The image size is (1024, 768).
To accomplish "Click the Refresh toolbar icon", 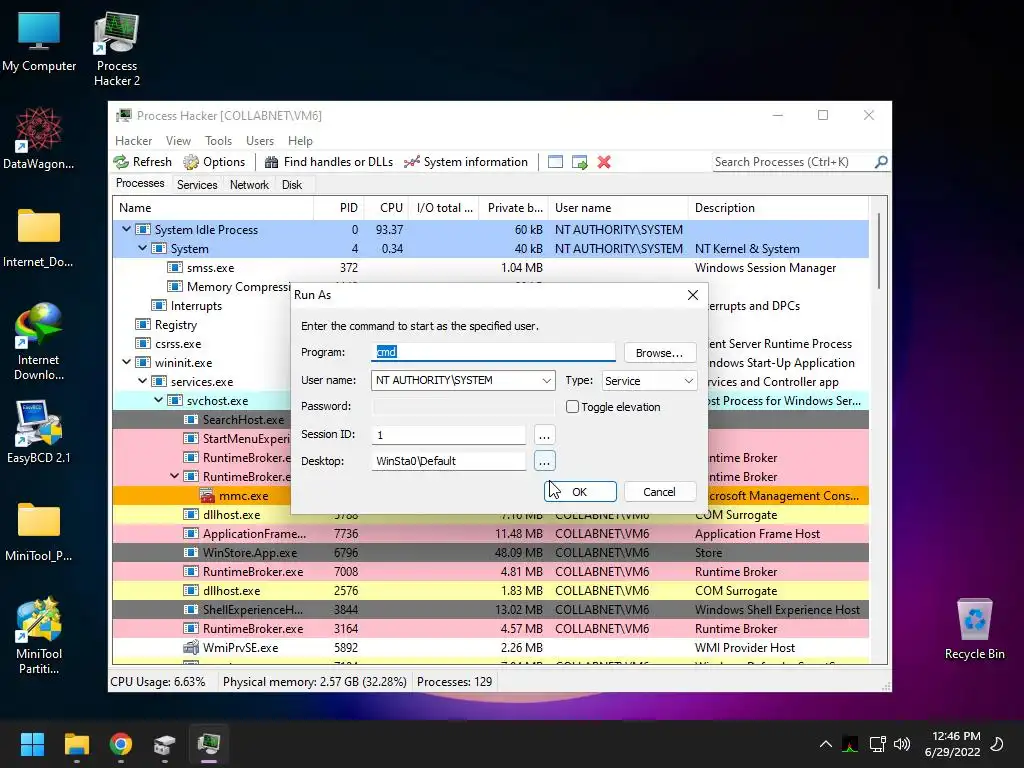I will click(142, 162).
